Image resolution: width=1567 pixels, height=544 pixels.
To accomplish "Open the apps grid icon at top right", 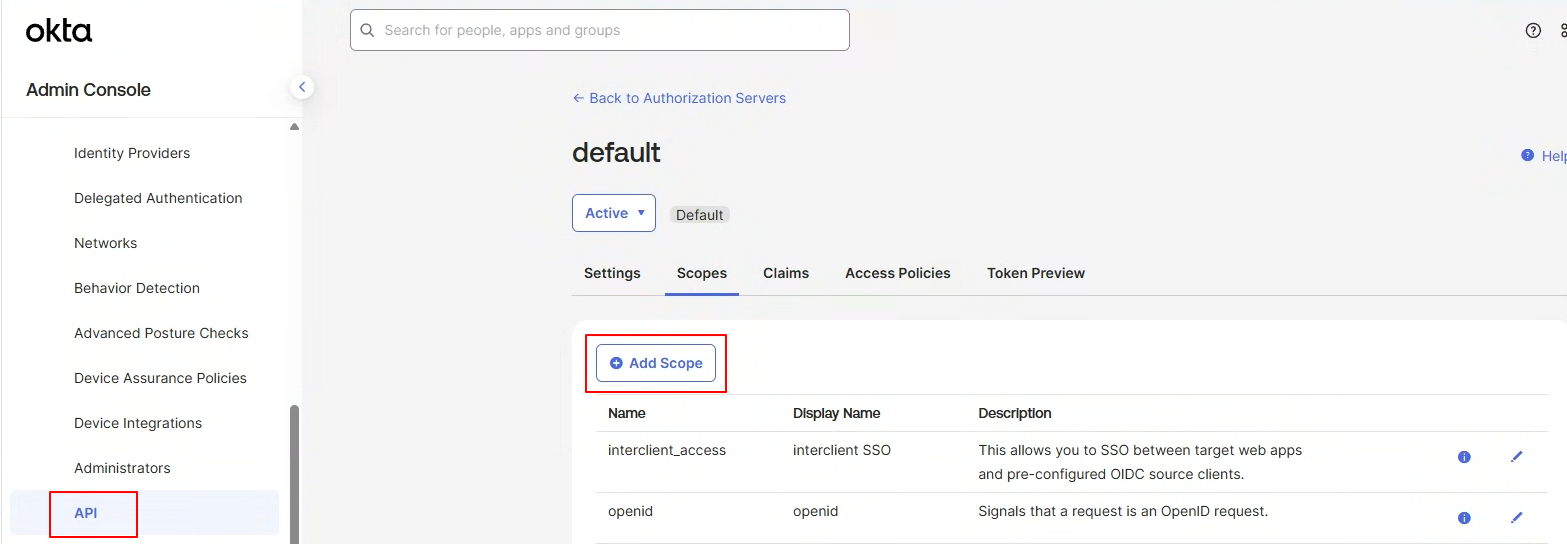I will coord(1563,30).
